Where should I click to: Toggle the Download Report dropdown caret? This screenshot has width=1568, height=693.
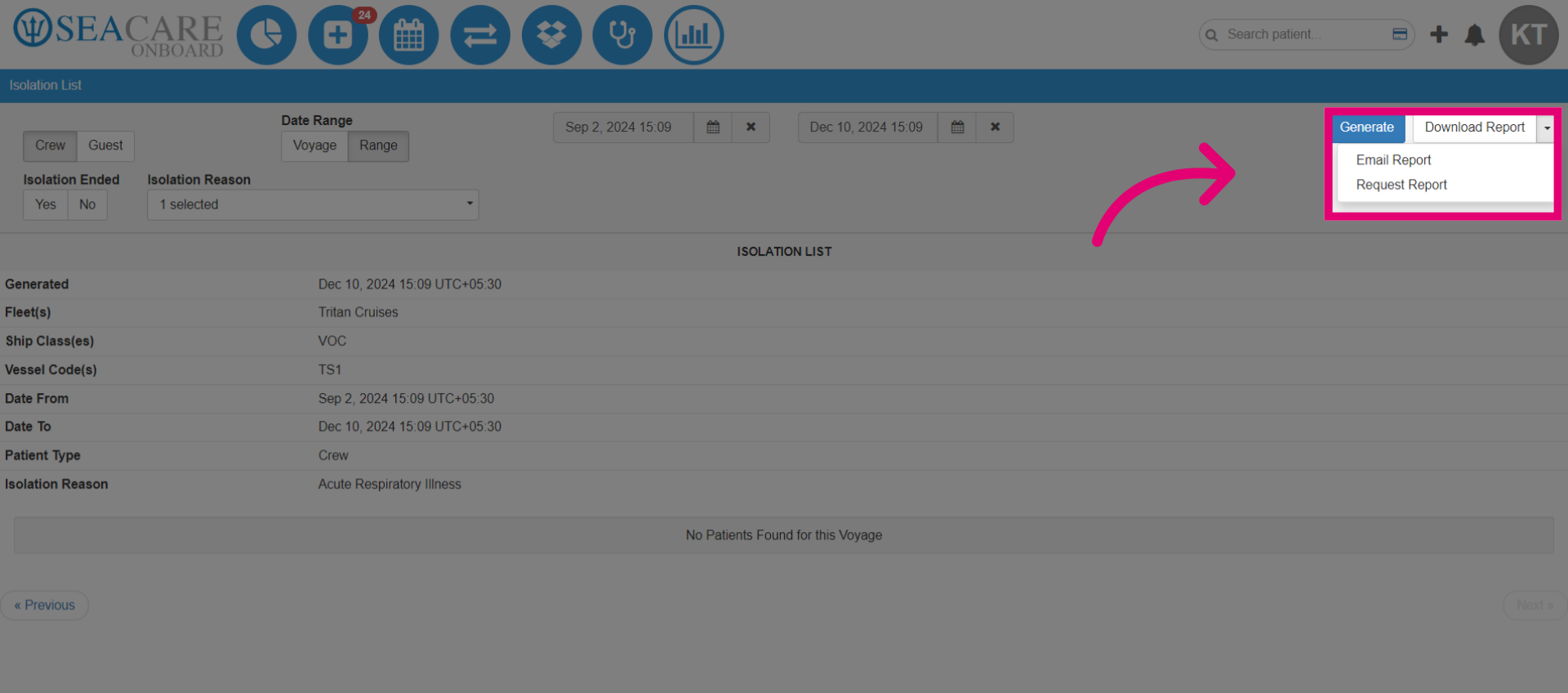(x=1547, y=127)
